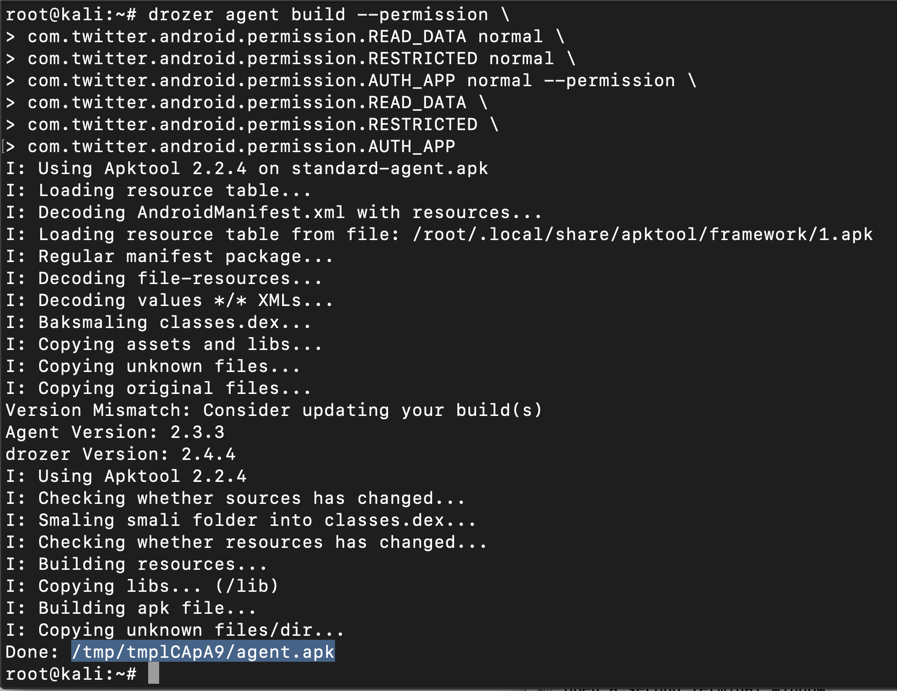Click the 'Done:' label before the apk path
Image resolution: width=897 pixels, height=691 pixels.
click(x=33, y=652)
